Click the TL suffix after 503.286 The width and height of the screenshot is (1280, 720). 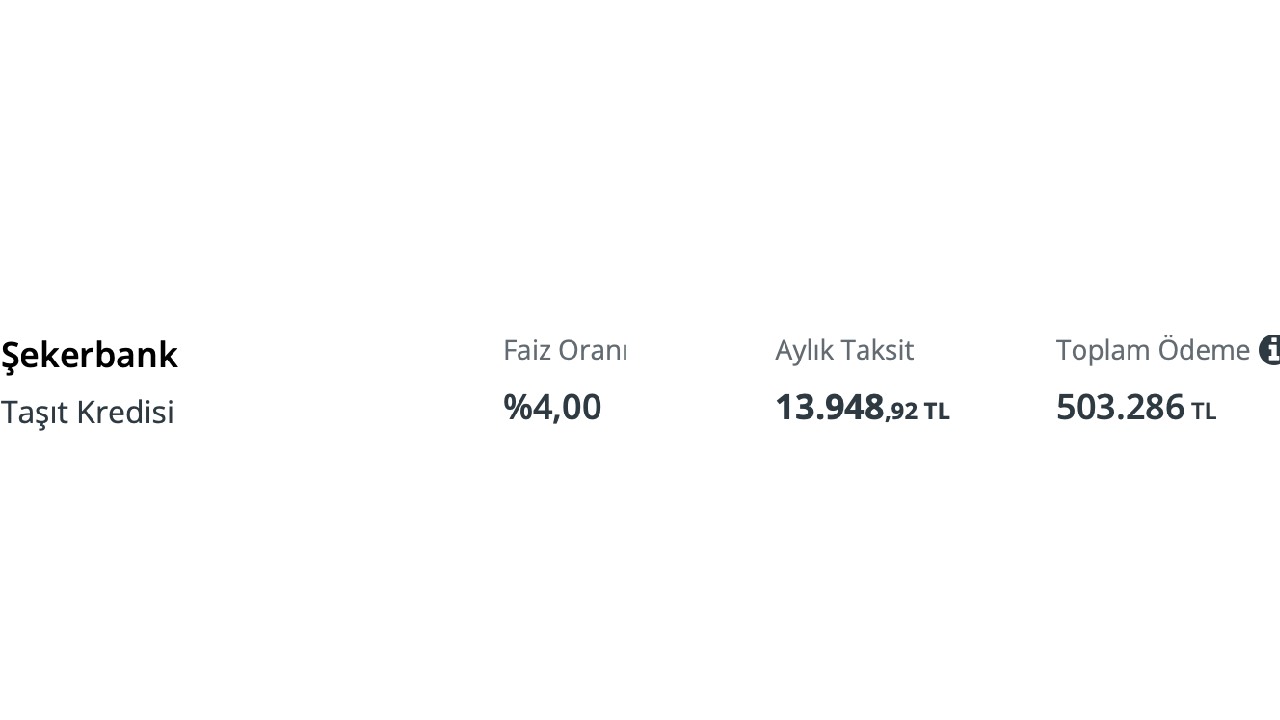(x=1203, y=412)
